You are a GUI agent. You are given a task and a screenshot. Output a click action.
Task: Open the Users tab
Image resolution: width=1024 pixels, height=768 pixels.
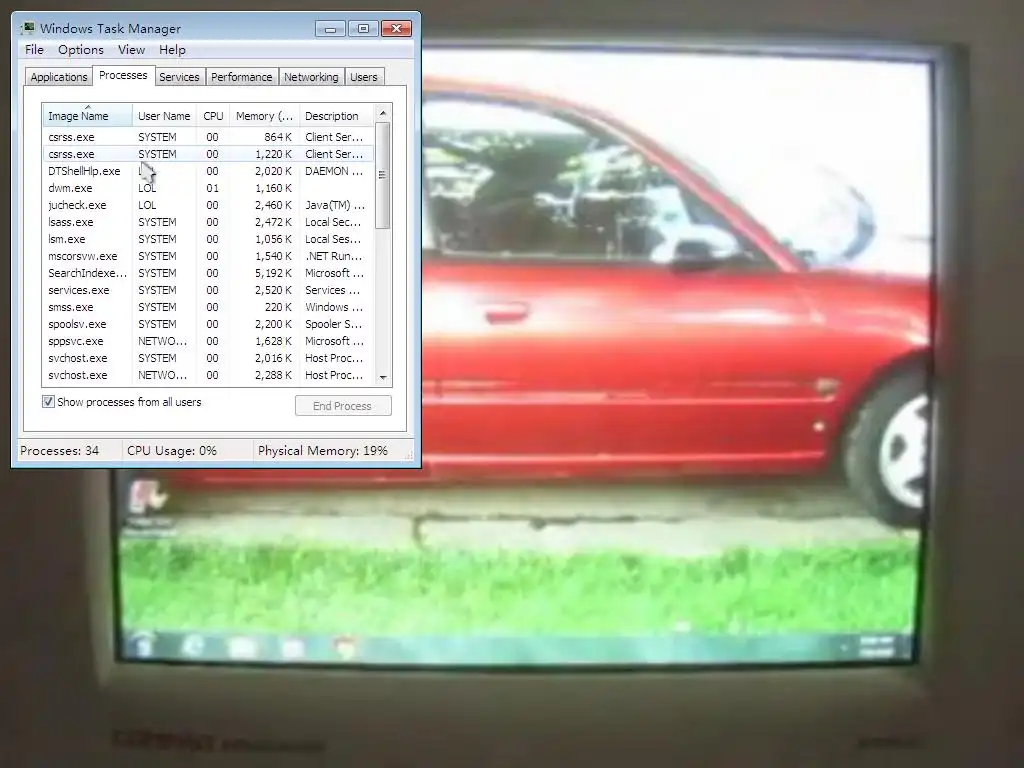click(x=364, y=77)
